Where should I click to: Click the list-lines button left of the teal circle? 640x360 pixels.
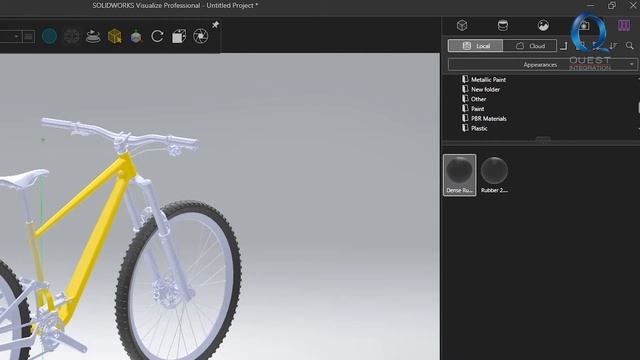(28, 37)
